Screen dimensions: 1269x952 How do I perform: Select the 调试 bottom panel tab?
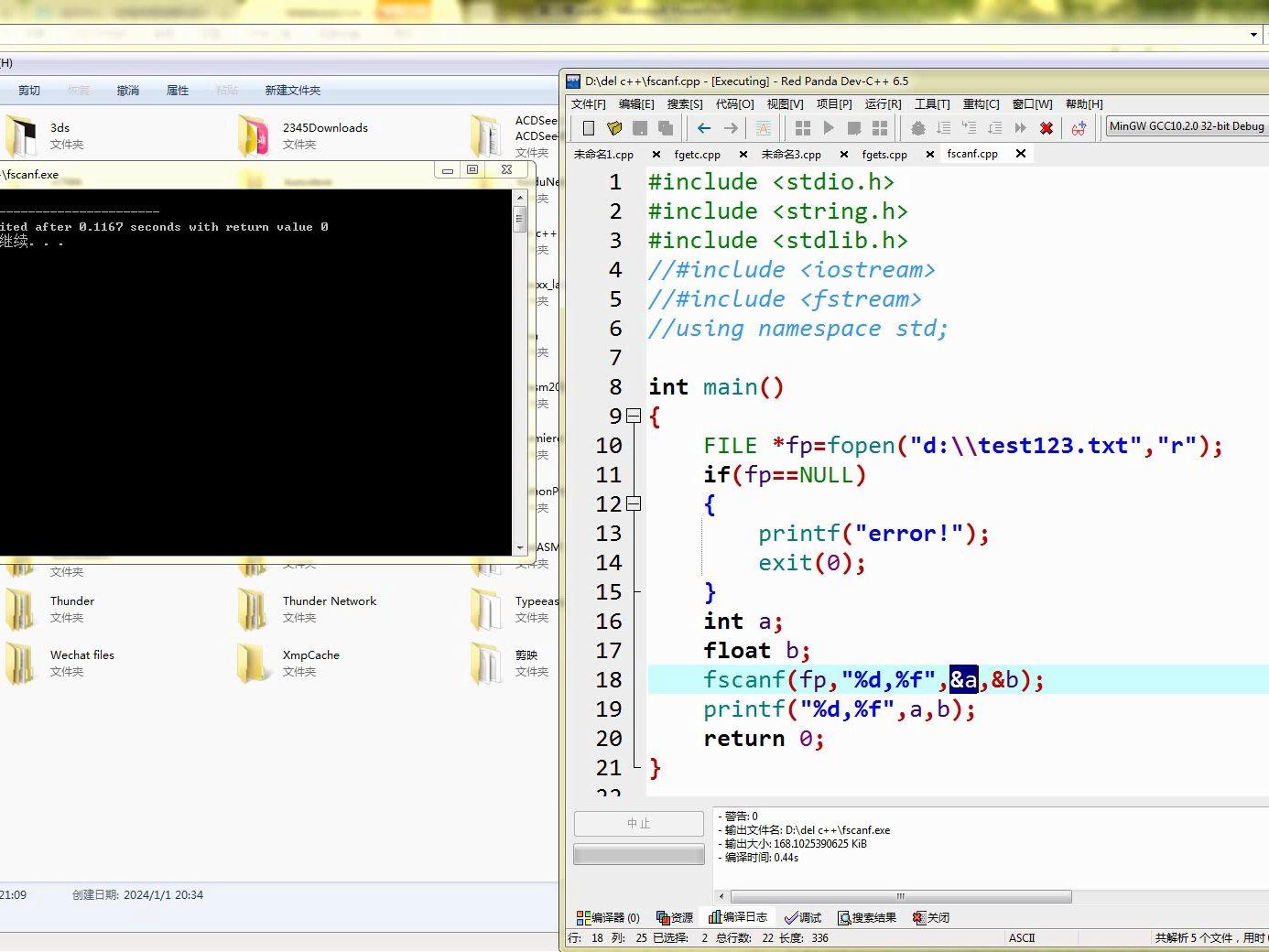point(803,917)
